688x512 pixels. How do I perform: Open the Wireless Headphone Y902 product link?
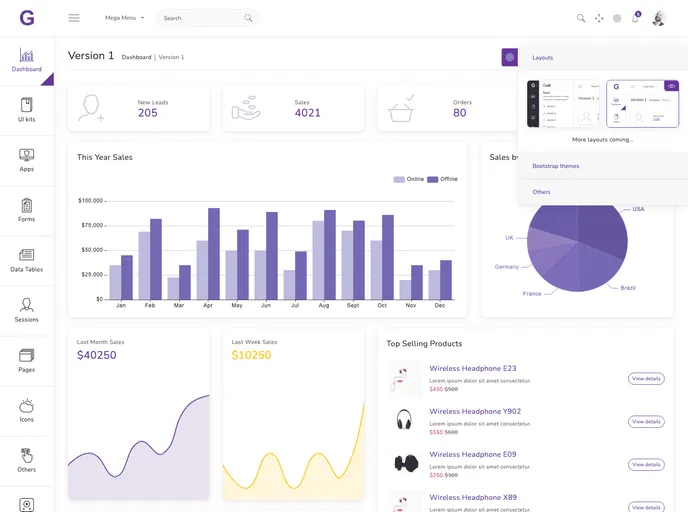click(x=475, y=411)
